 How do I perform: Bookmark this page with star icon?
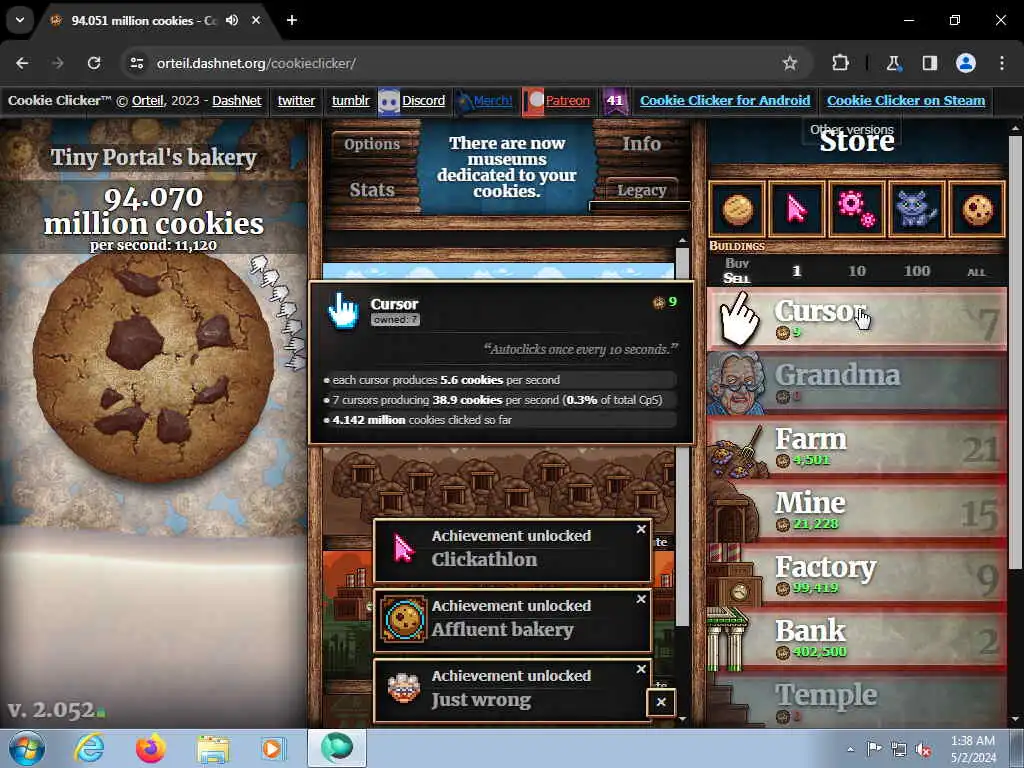tap(790, 63)
